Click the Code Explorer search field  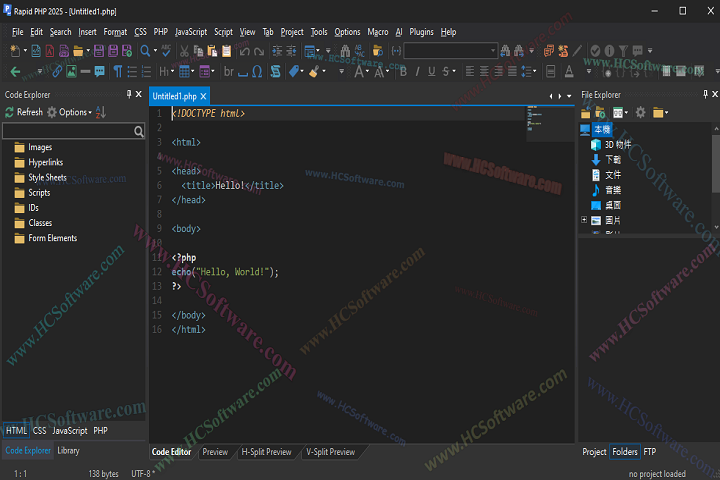73,131
